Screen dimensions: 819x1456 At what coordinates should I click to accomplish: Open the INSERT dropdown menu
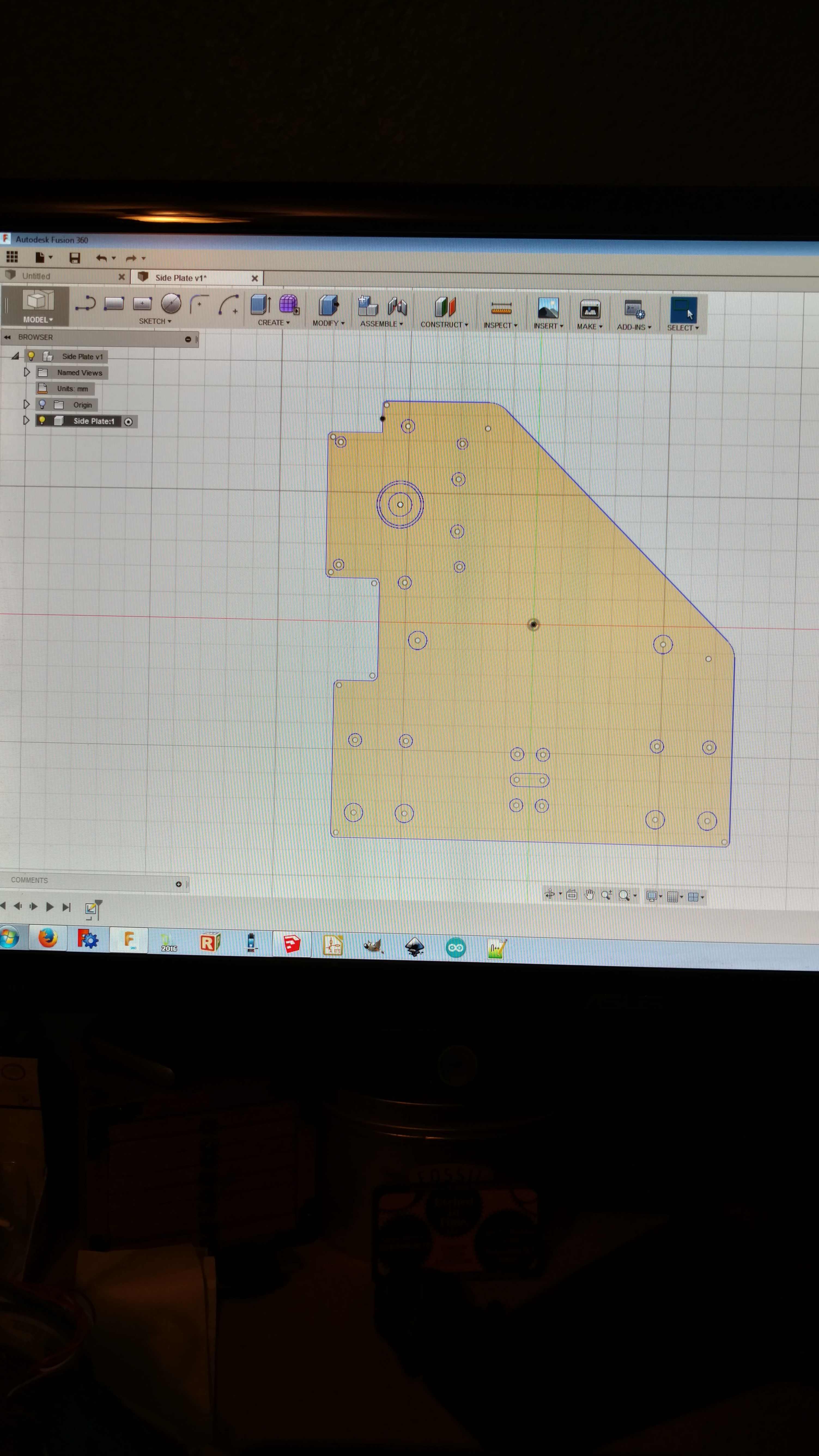pos(548,326)
